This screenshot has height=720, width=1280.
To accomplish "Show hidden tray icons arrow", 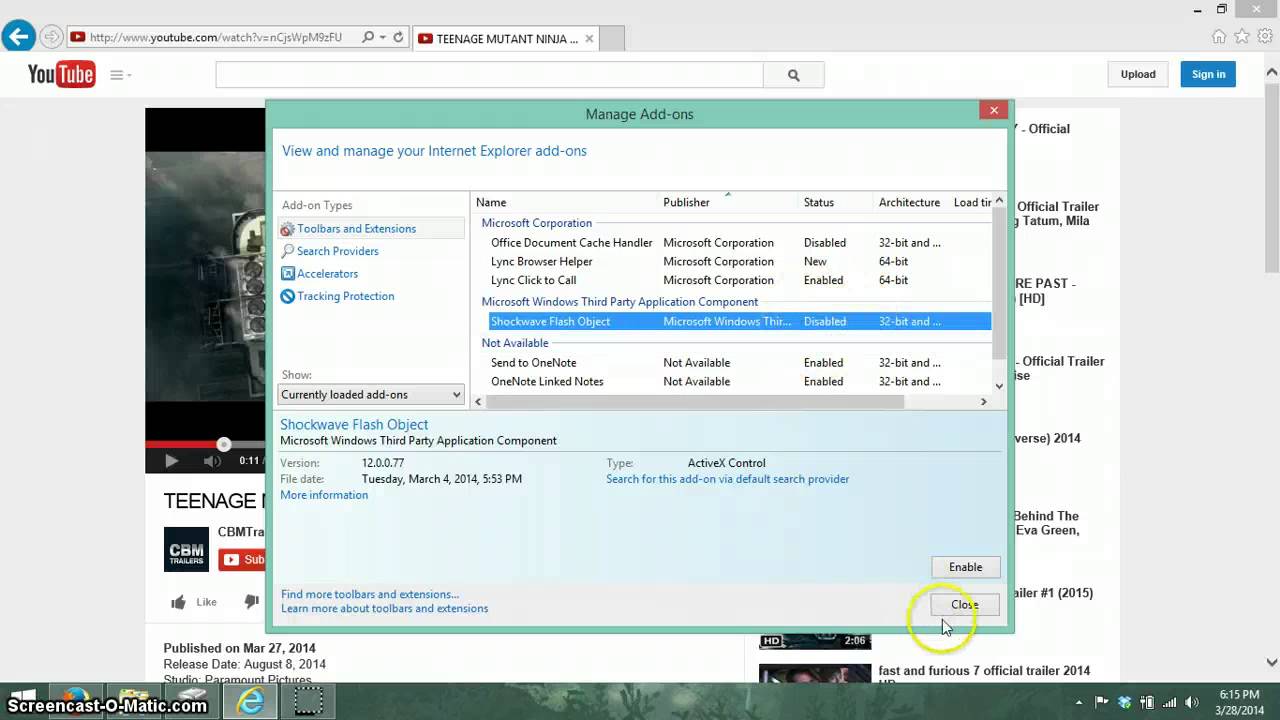I will pyautogui.click(x=1080, y=702).
